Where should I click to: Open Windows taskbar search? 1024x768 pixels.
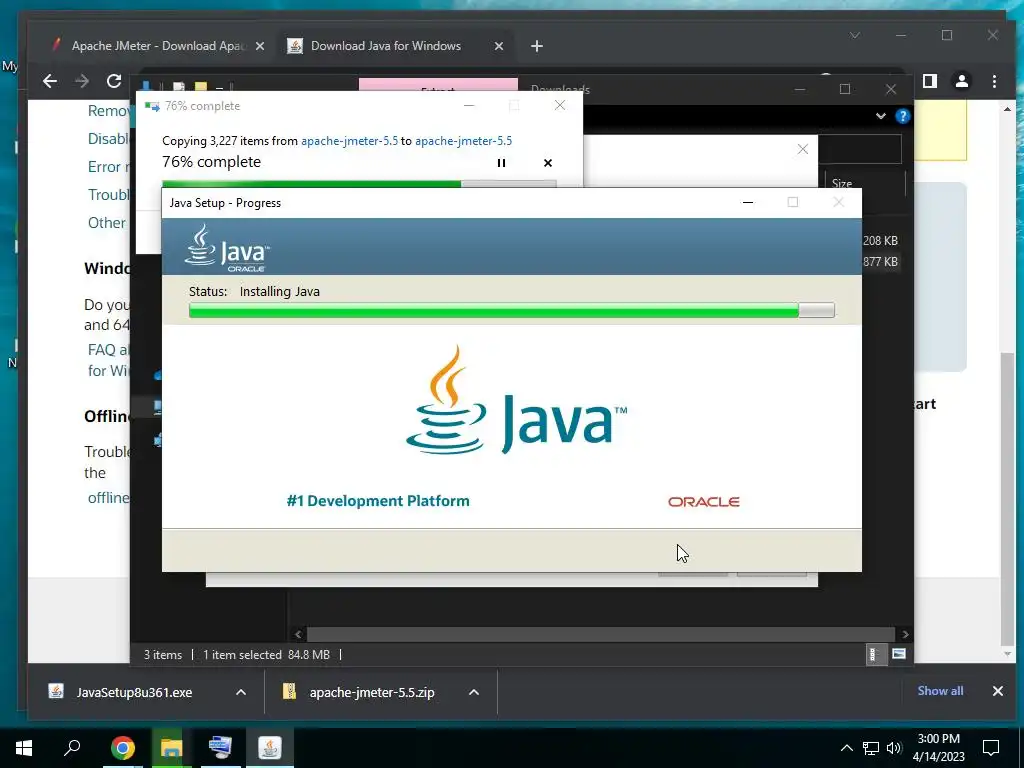(72, 748)
